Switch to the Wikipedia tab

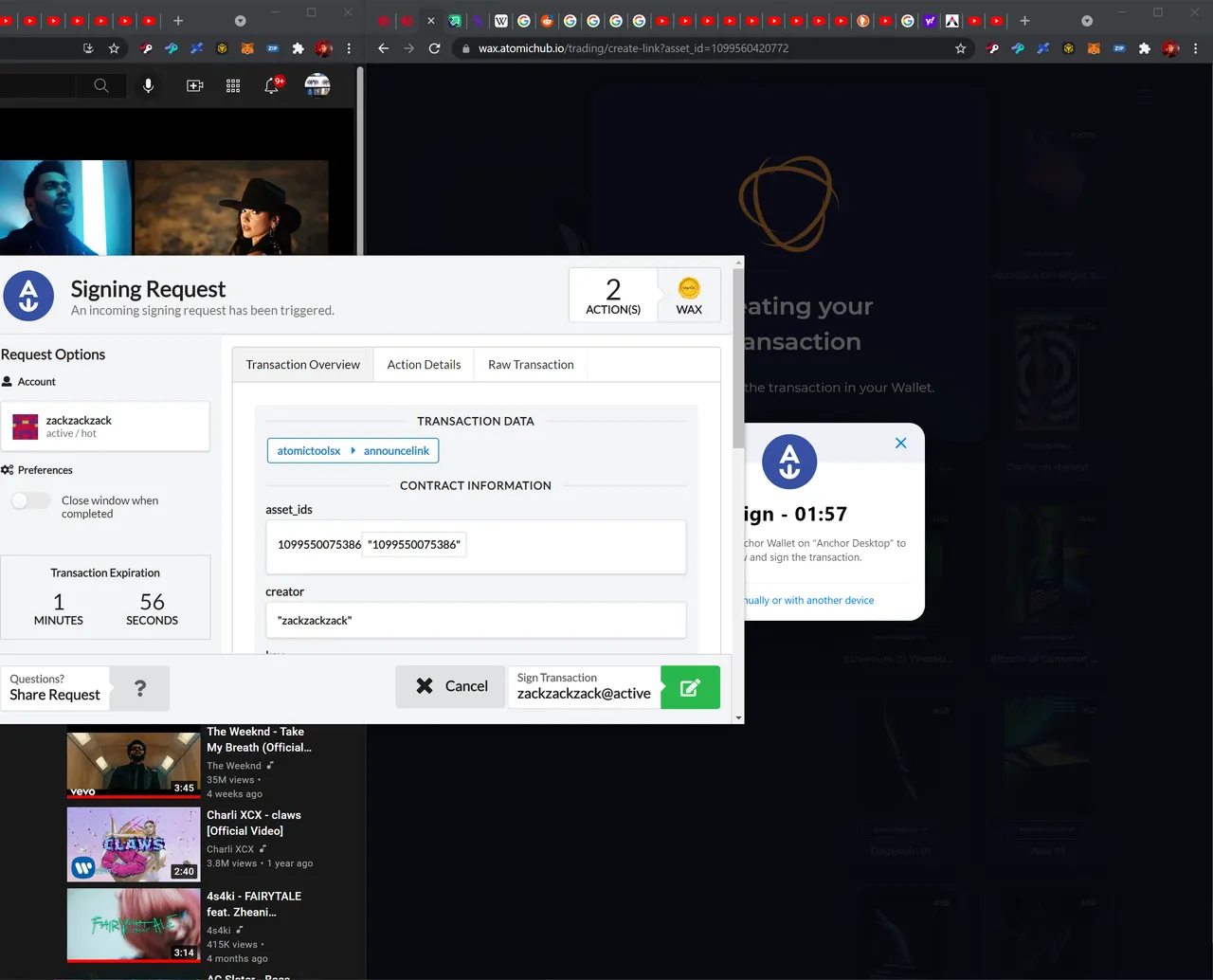(x=501, y=21)
